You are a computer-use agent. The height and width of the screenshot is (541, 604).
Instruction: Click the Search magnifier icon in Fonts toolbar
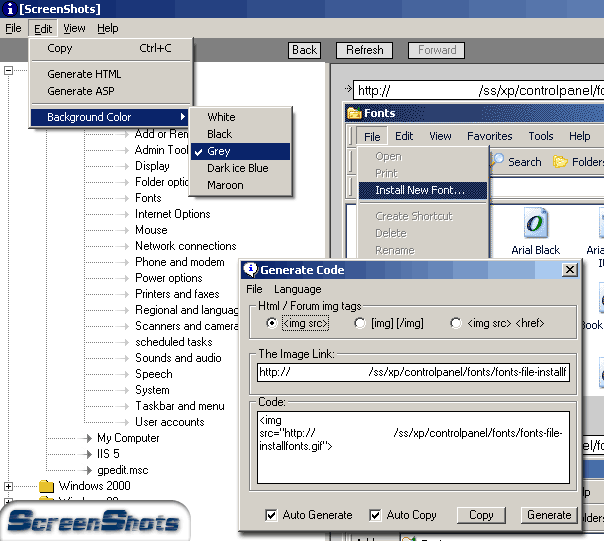coord(497,161)
